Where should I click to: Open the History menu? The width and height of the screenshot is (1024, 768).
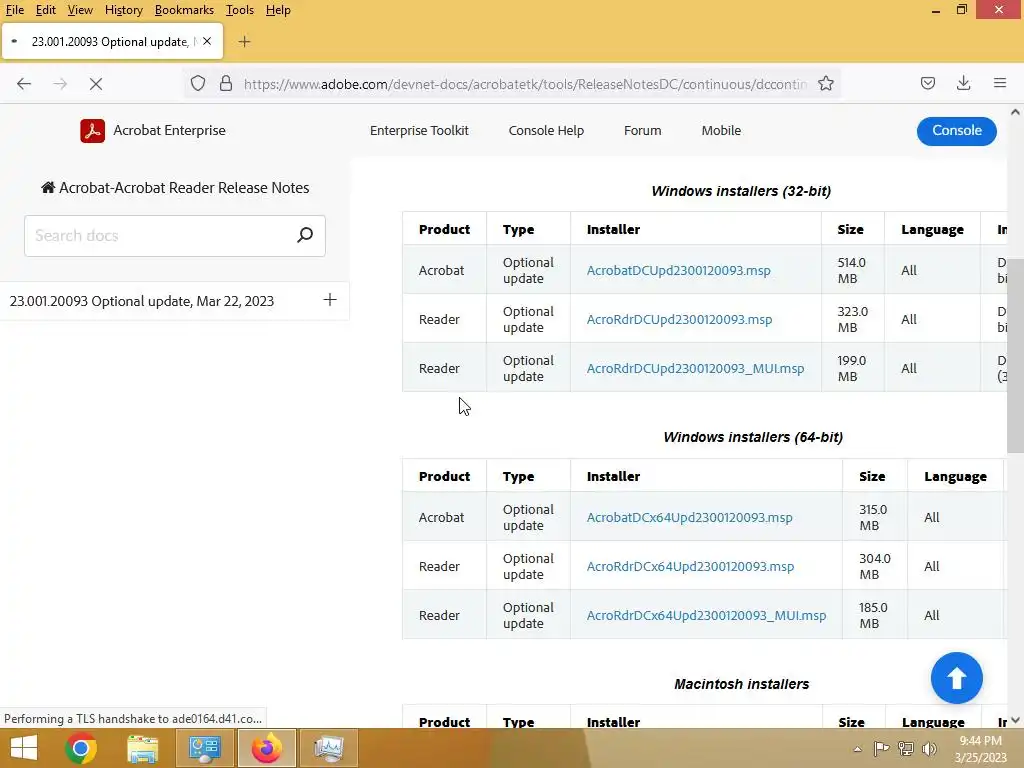[x=123, y=10]
